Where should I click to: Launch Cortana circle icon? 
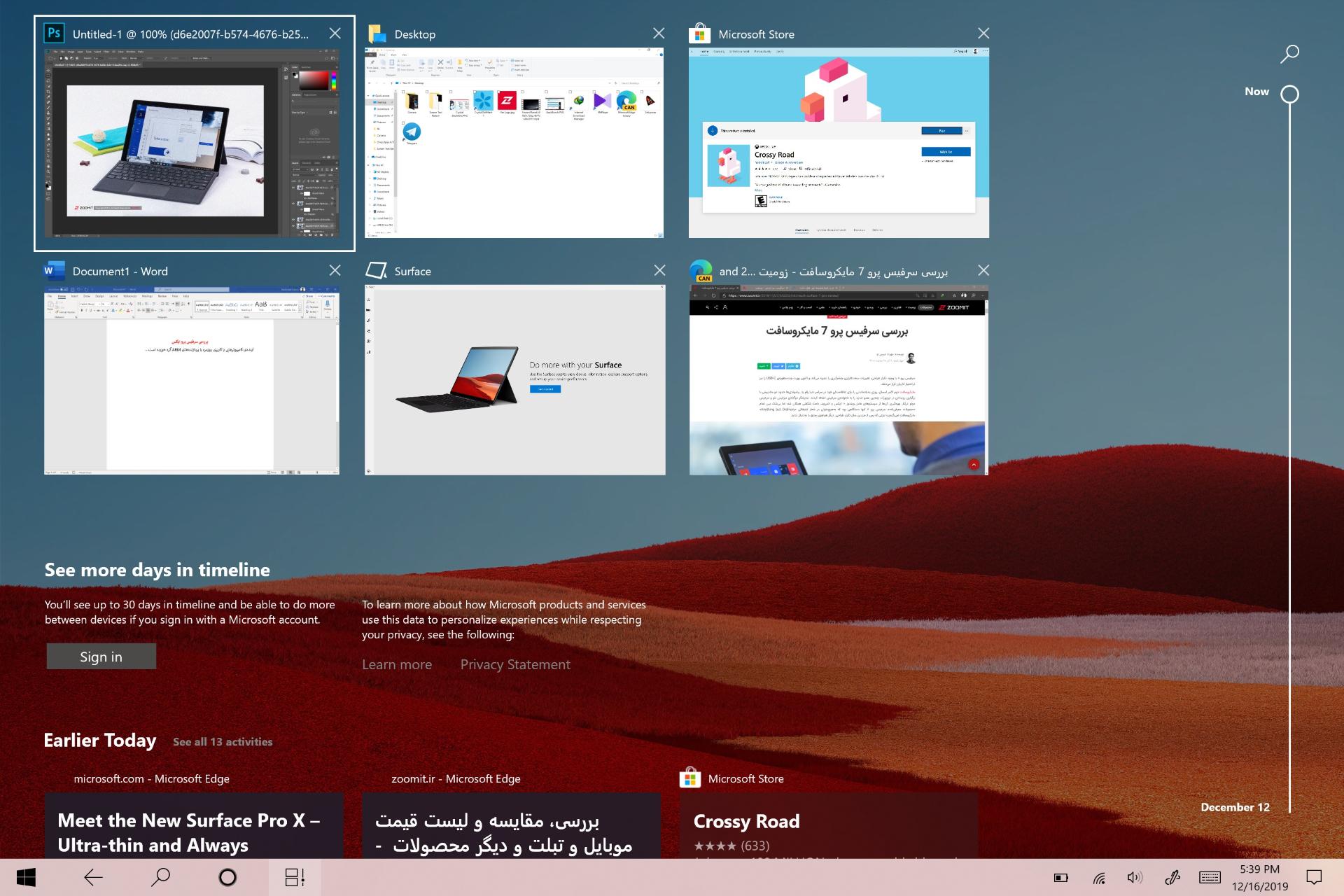coord(227,877)
